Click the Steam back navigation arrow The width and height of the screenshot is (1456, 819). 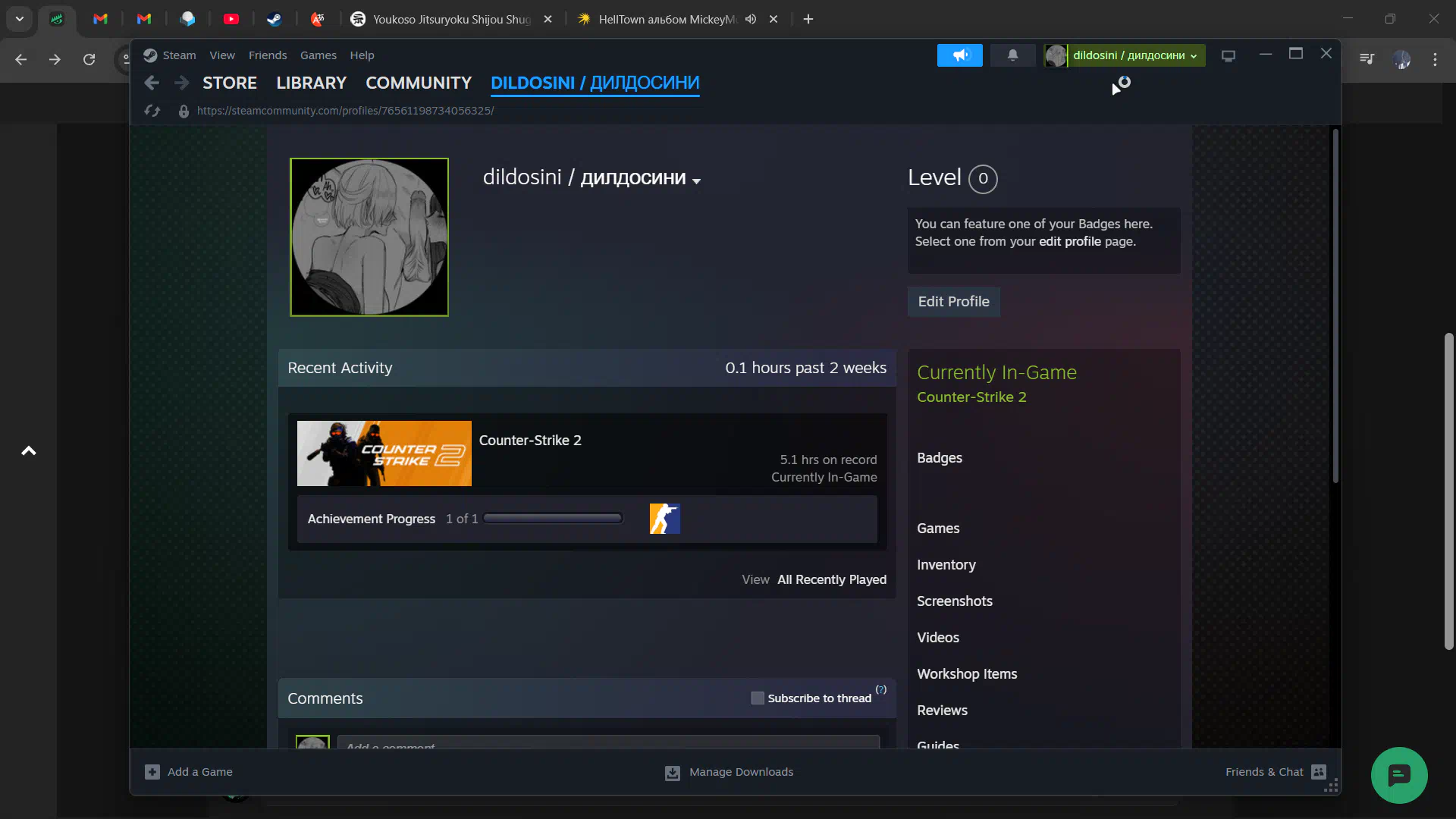(x=152, y=83)
